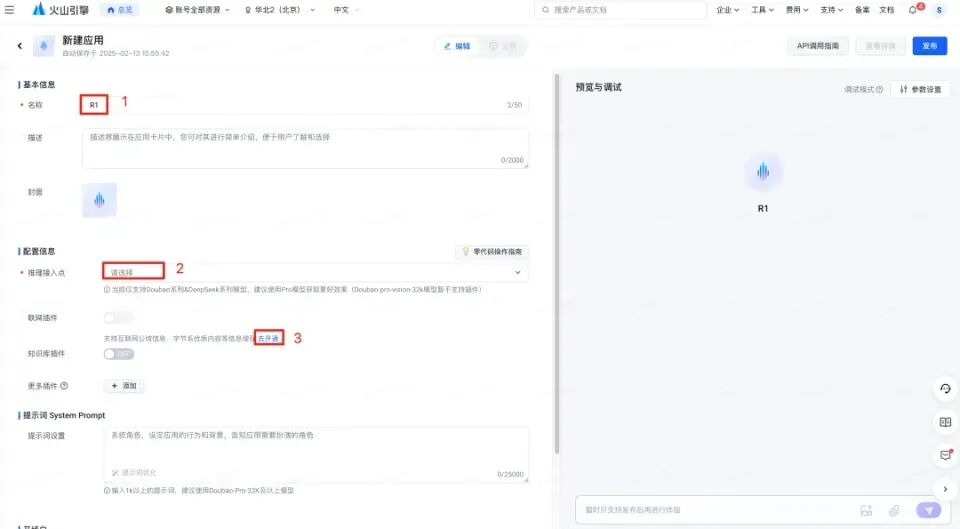The image size is (960, 529).
Task: Click the 封面 cover image
Action: (x=99, y=200)
